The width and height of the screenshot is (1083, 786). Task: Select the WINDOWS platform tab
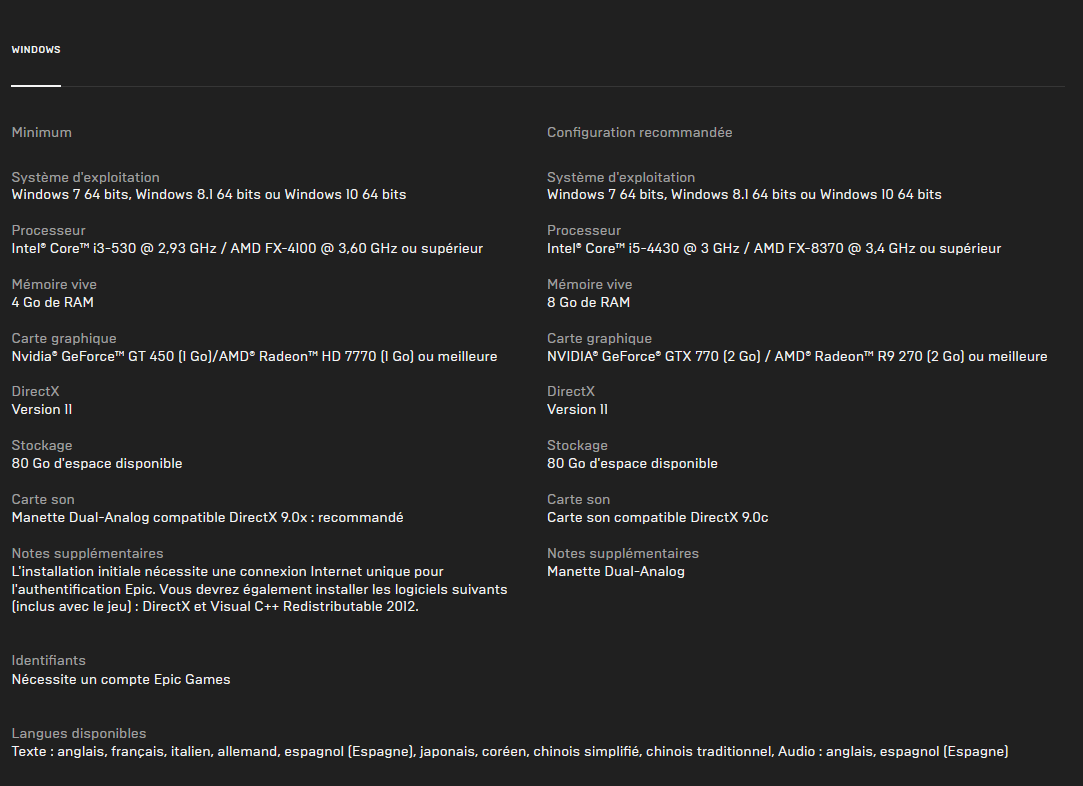(x=36, y=50)
